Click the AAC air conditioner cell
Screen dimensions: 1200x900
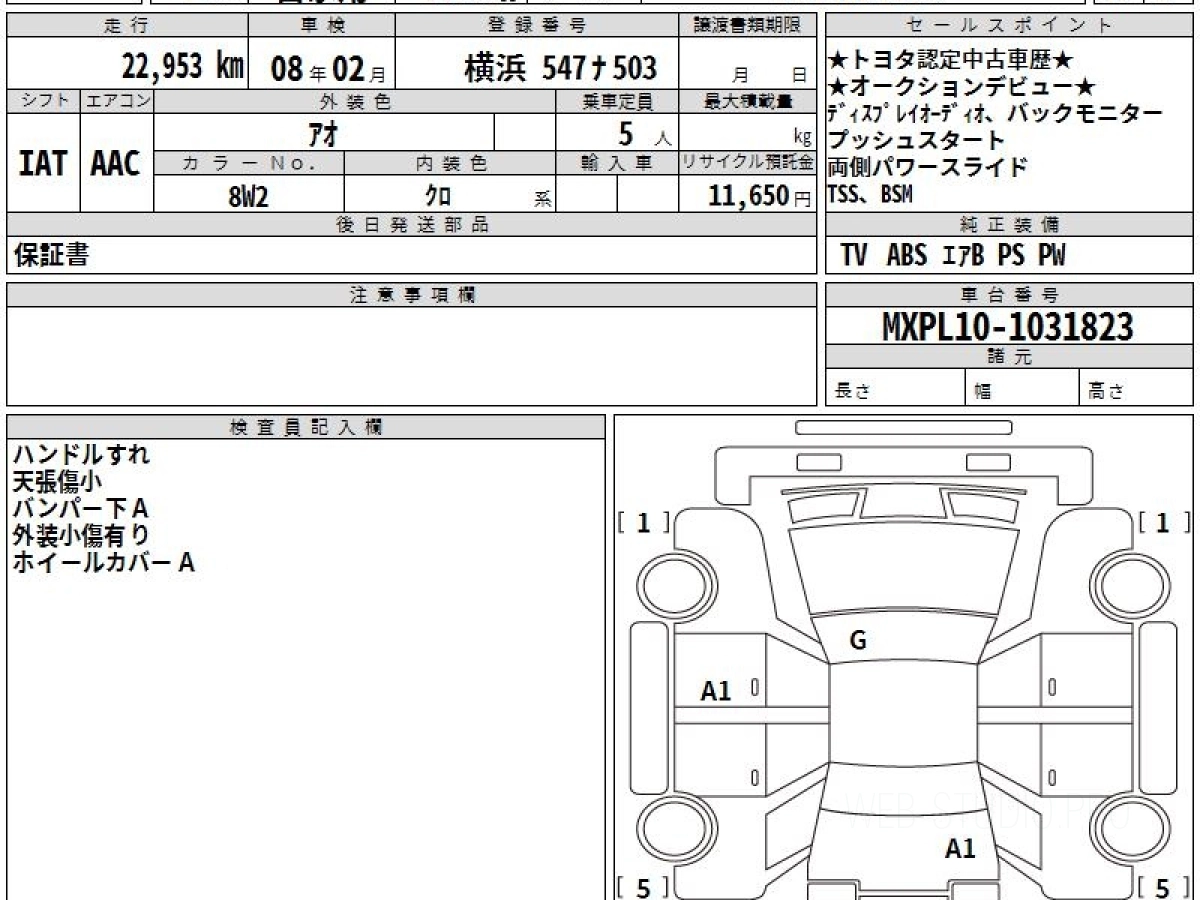pos(116,164)
